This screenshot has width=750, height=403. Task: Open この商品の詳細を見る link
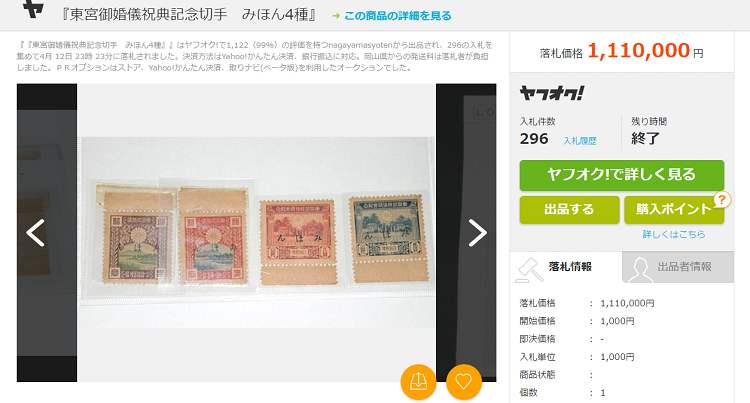(x=397, y=16)
